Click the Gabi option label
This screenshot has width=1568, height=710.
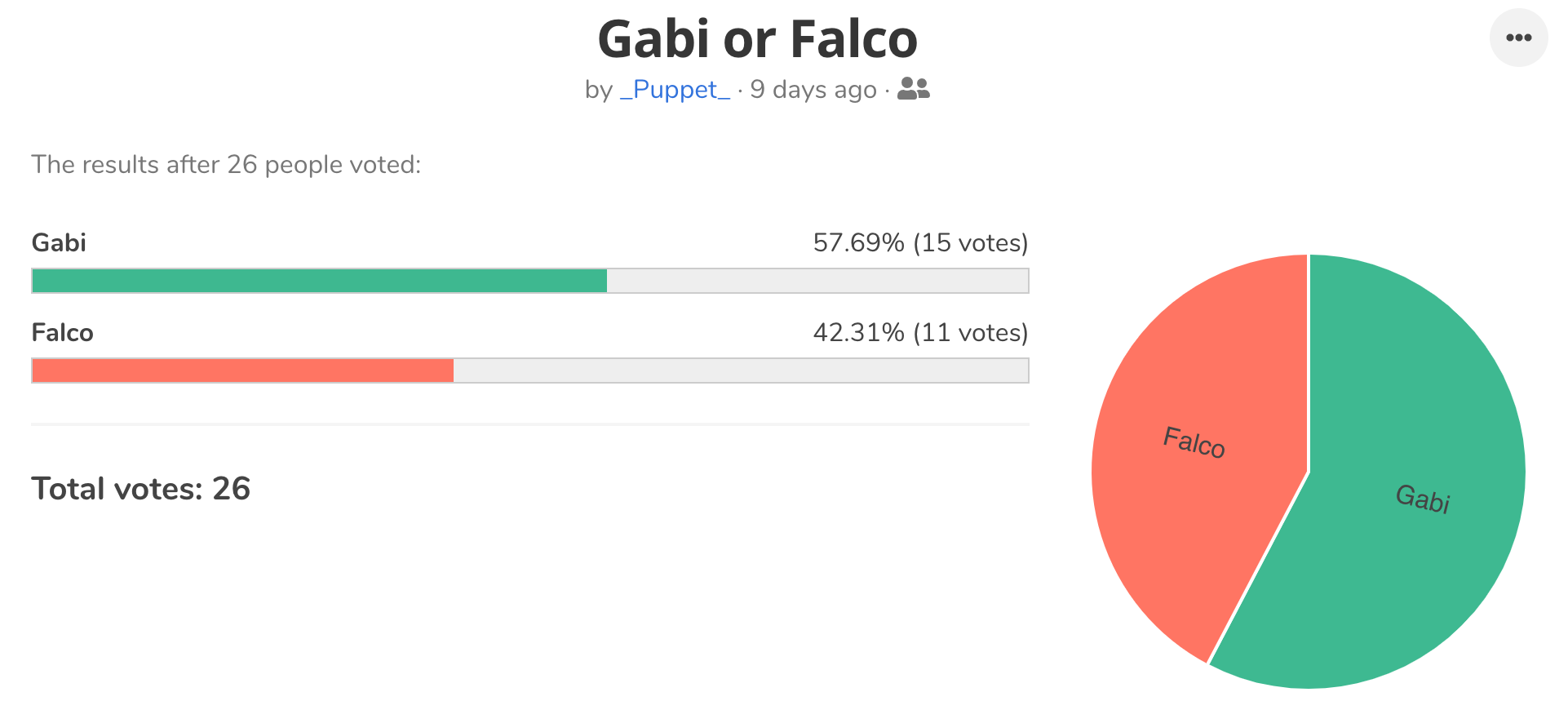pos(59,242)
